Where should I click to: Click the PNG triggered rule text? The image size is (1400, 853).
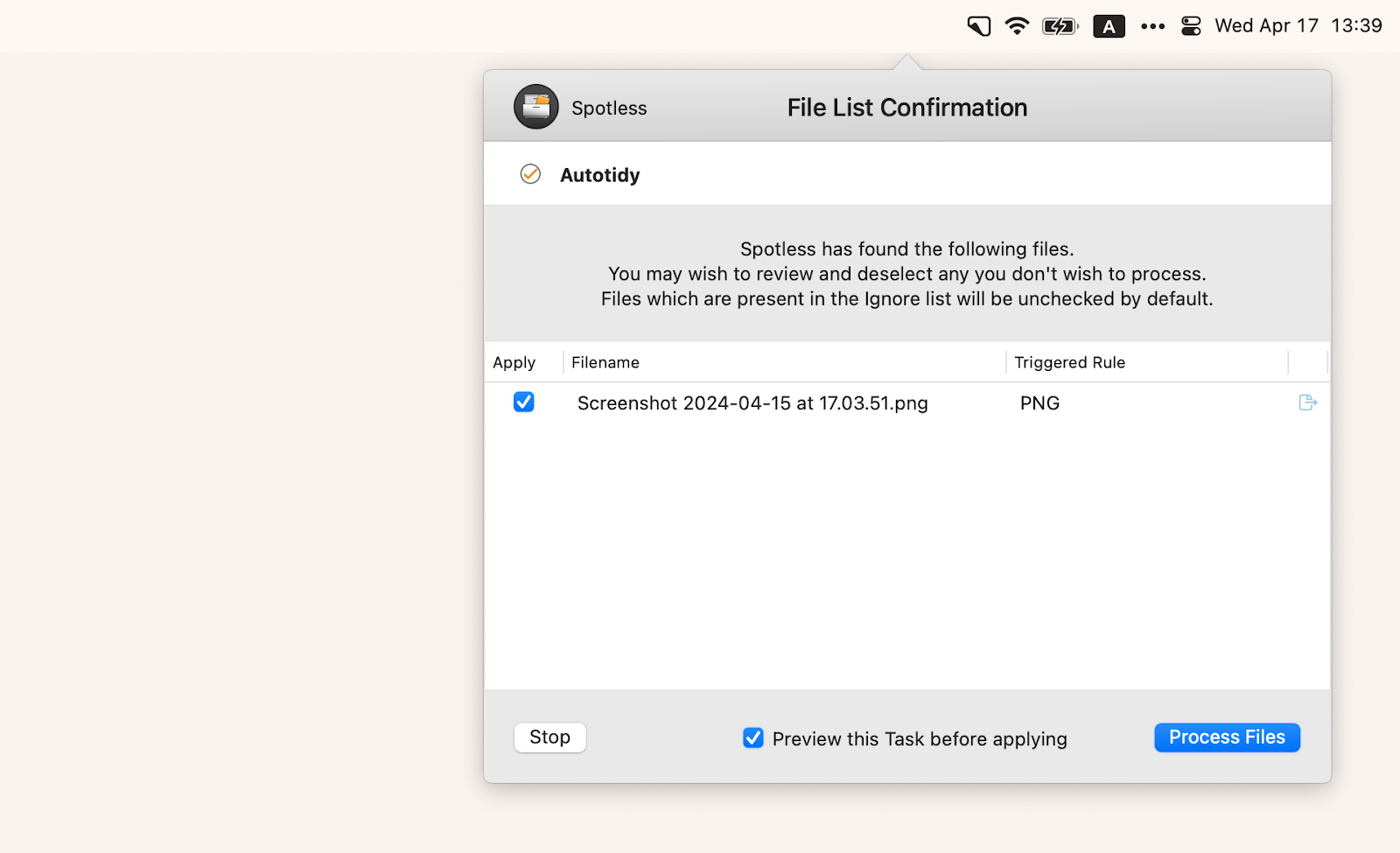tap(1039, 402)
